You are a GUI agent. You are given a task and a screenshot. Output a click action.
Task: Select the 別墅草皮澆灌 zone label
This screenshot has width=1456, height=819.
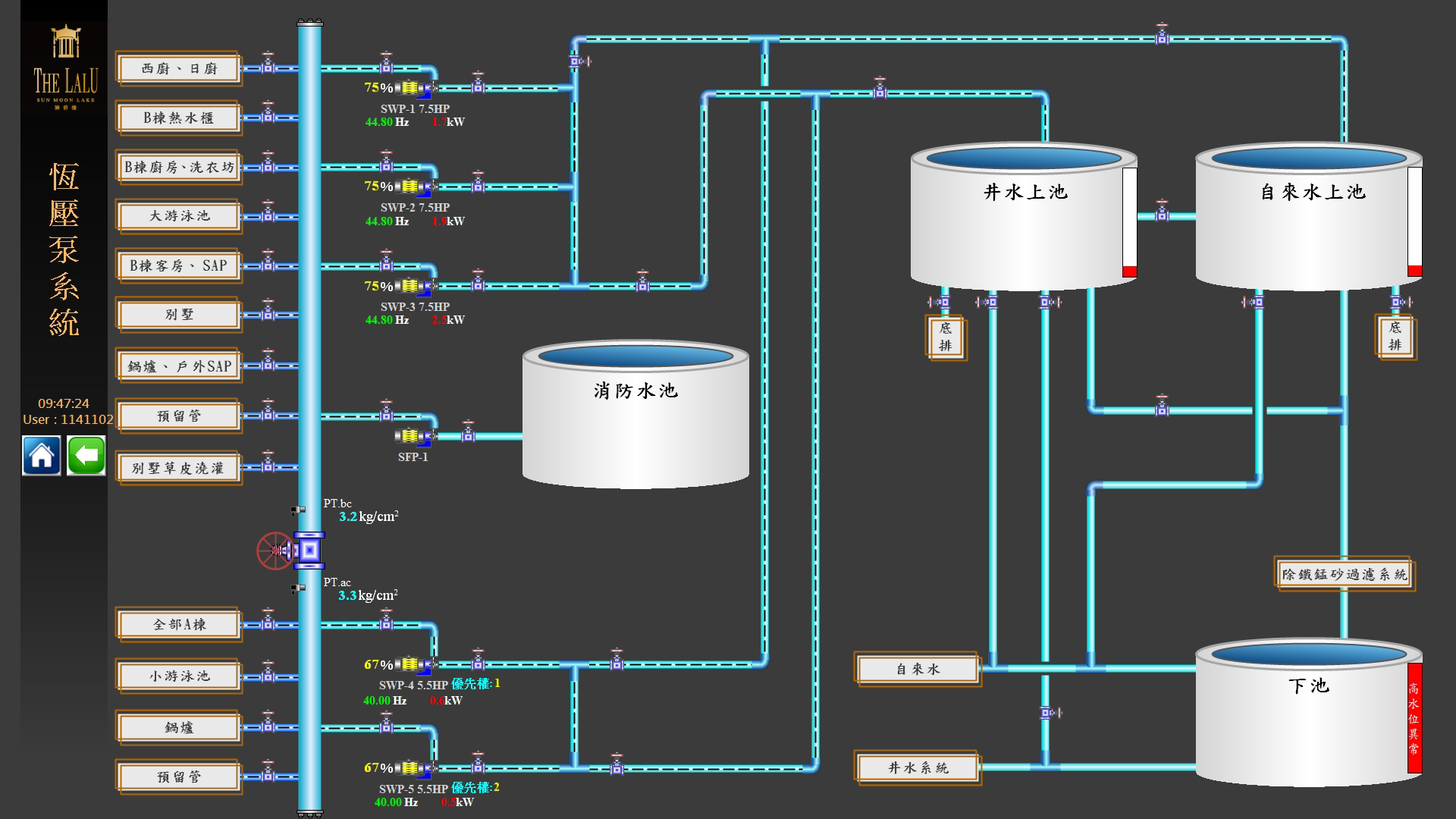pos(179,469)
